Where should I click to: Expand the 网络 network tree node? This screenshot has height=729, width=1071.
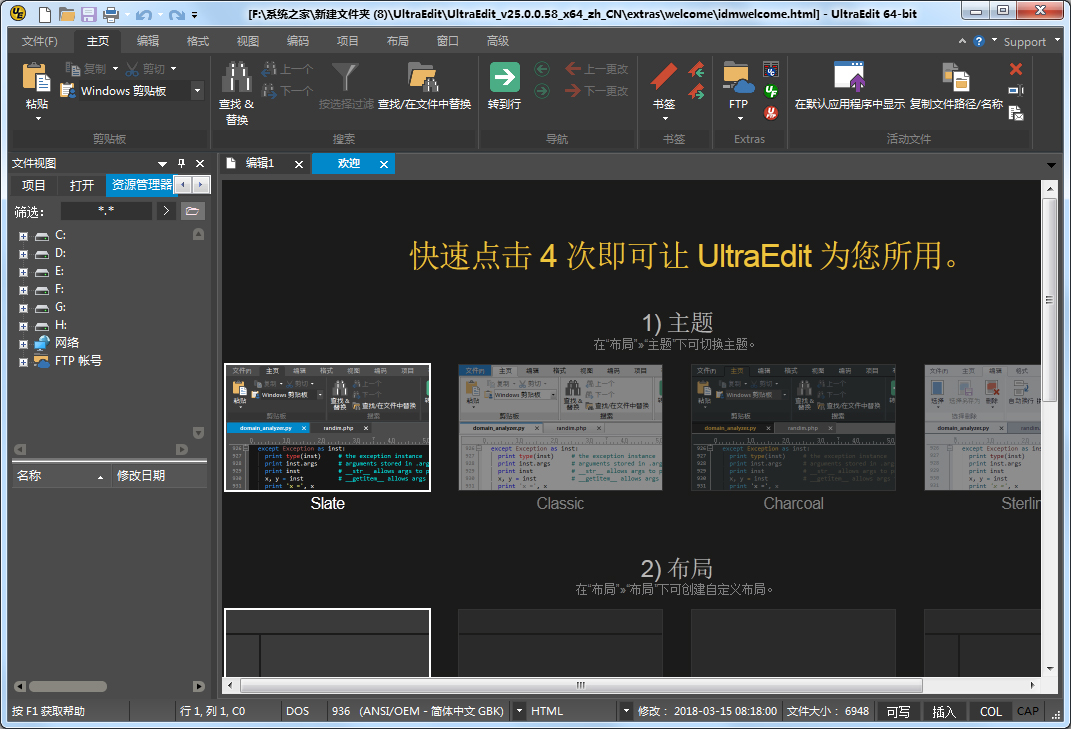point(23,344)
